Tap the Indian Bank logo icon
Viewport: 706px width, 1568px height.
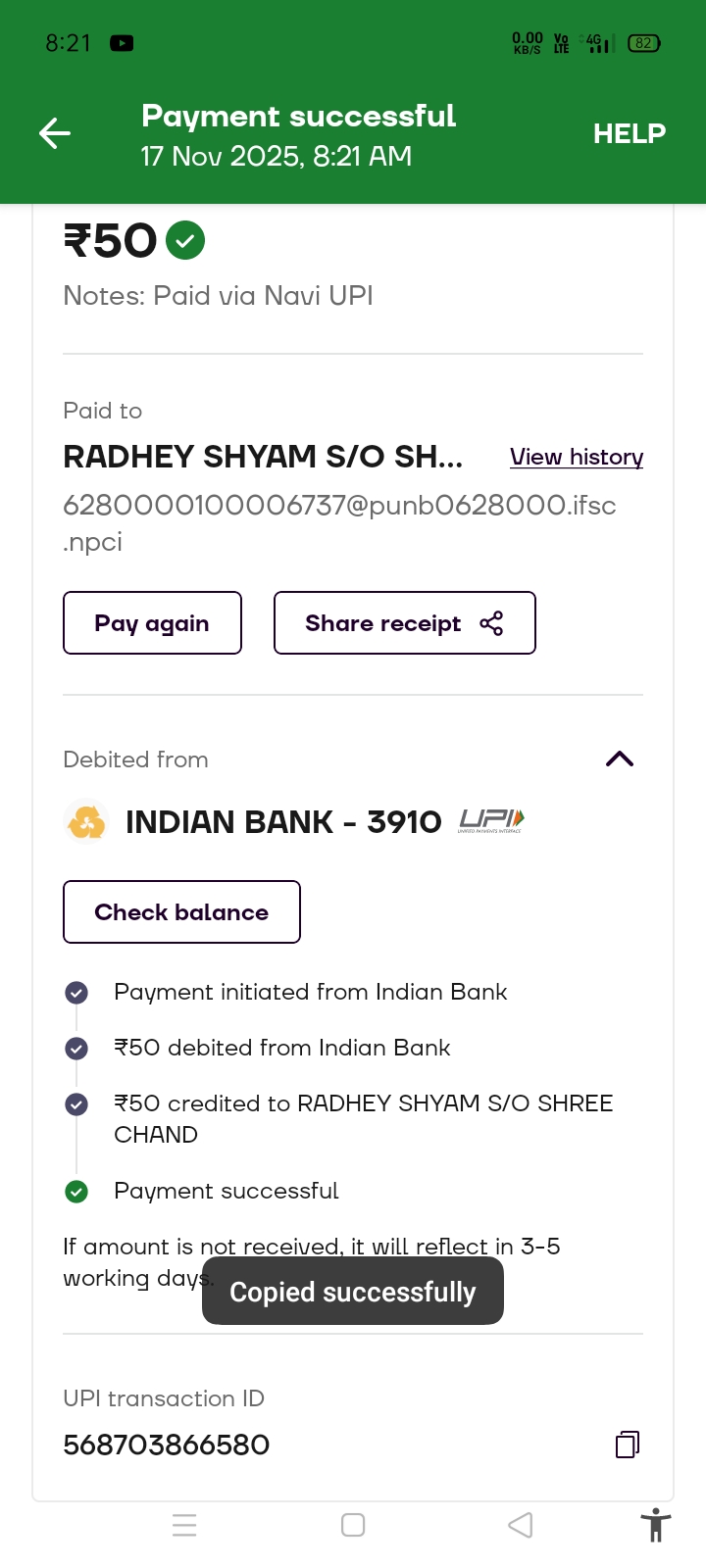(86, 821)
